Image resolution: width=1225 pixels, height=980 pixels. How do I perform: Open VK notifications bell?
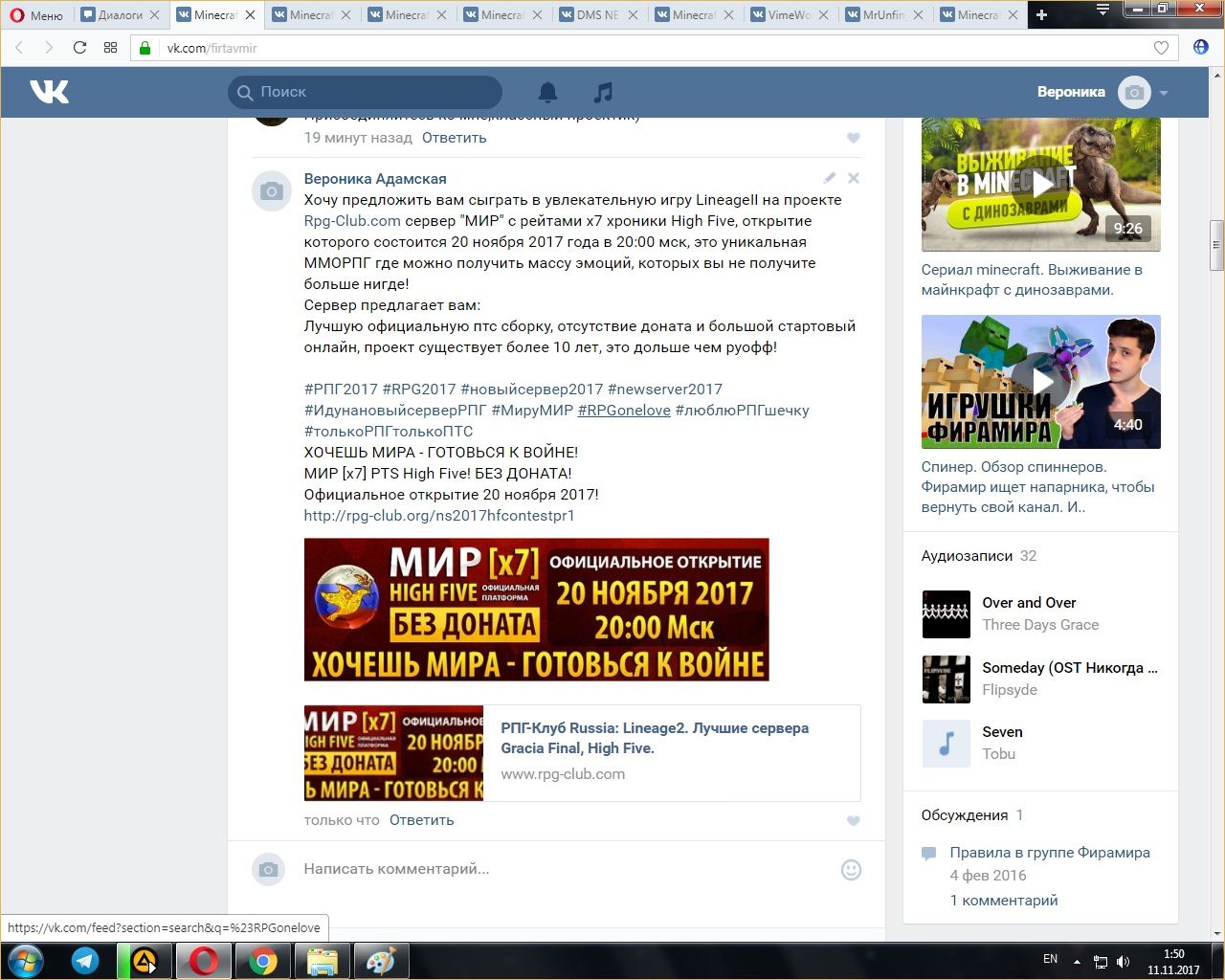[547, 92]
